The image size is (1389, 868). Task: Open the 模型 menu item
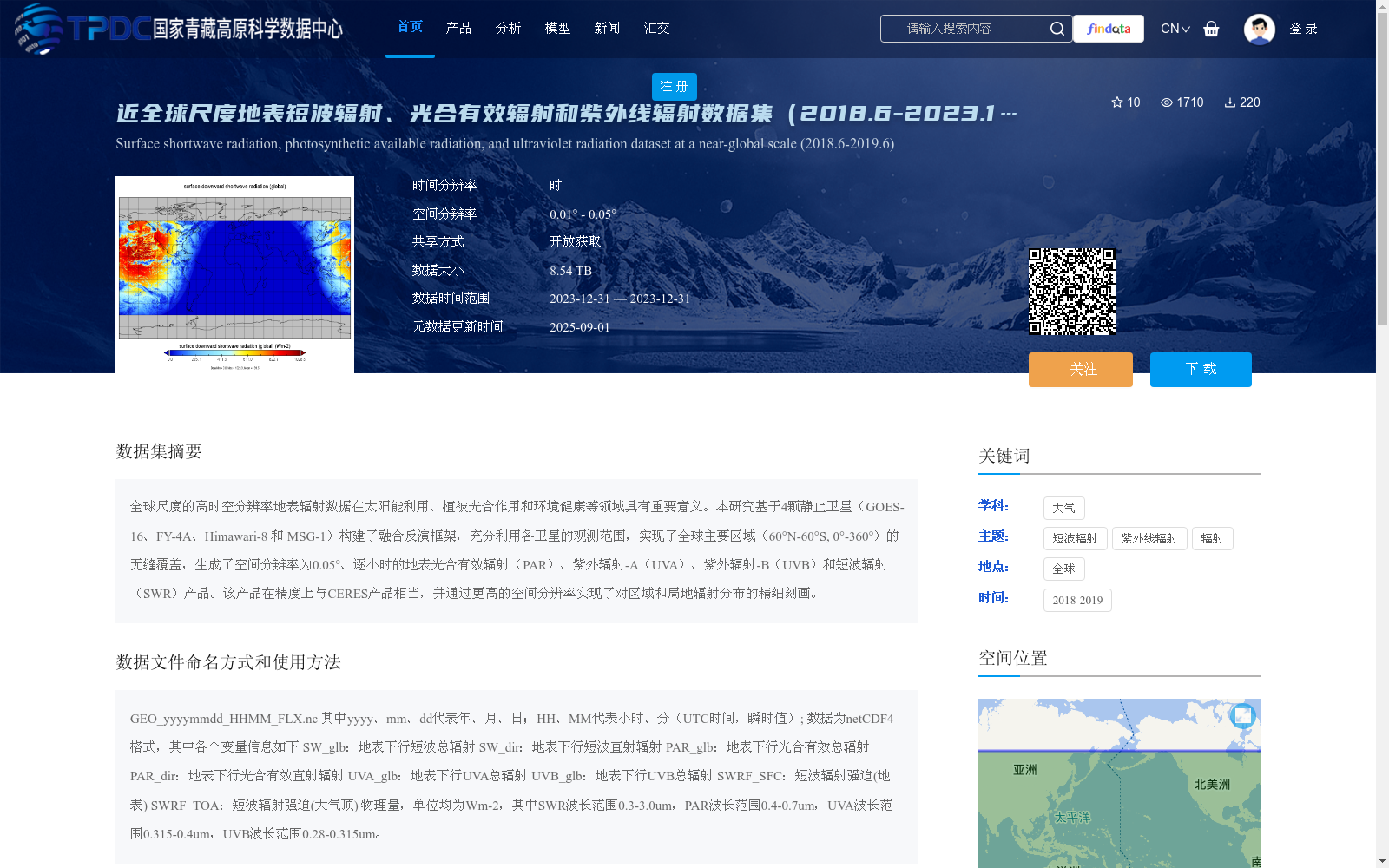tap(557, 29)
